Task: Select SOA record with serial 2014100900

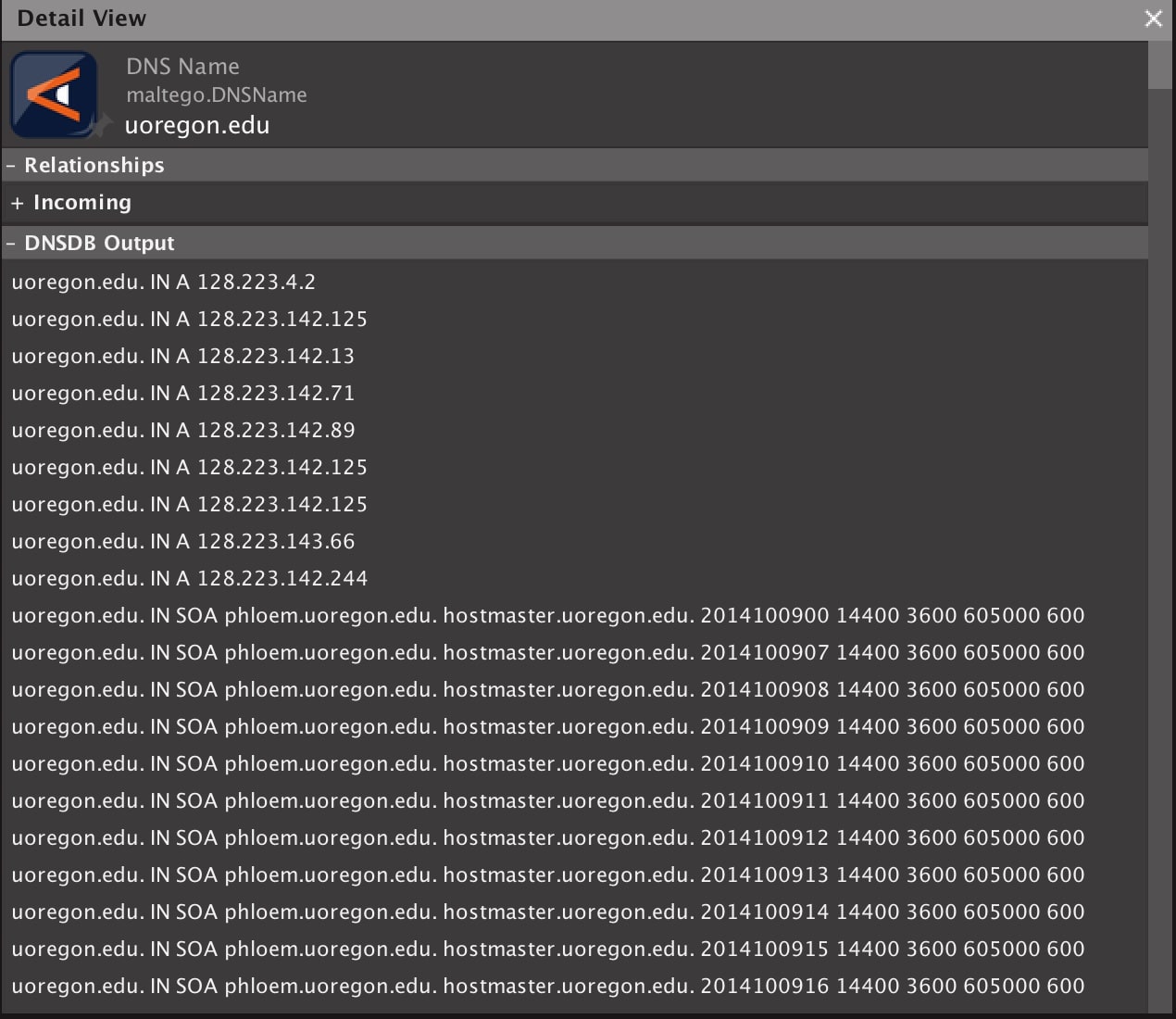Action: pyautogui.click(x=548, y=615)
